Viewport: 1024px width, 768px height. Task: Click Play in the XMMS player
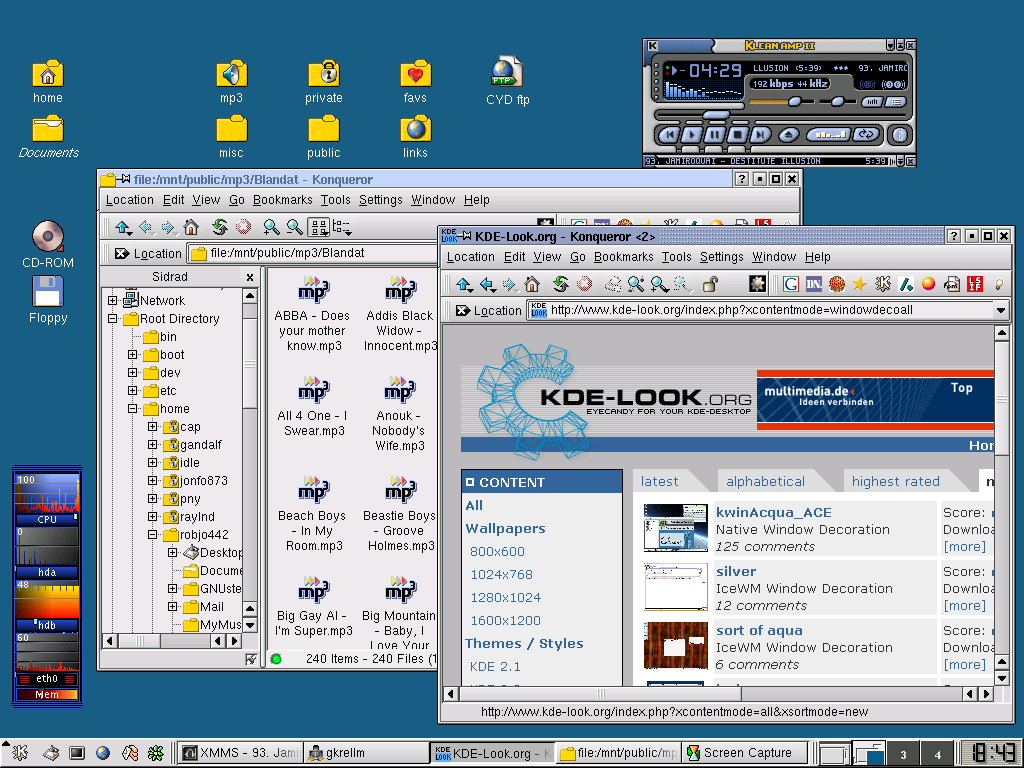pyautogui.click(x=692, y=135)
